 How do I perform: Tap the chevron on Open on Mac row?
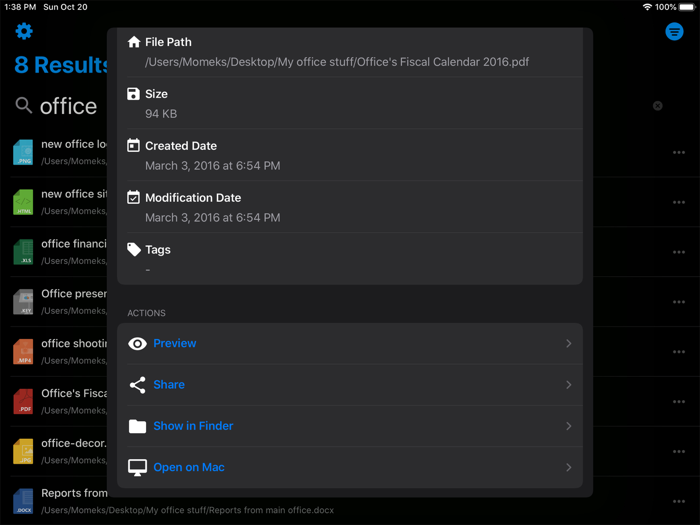click(568, 467)
